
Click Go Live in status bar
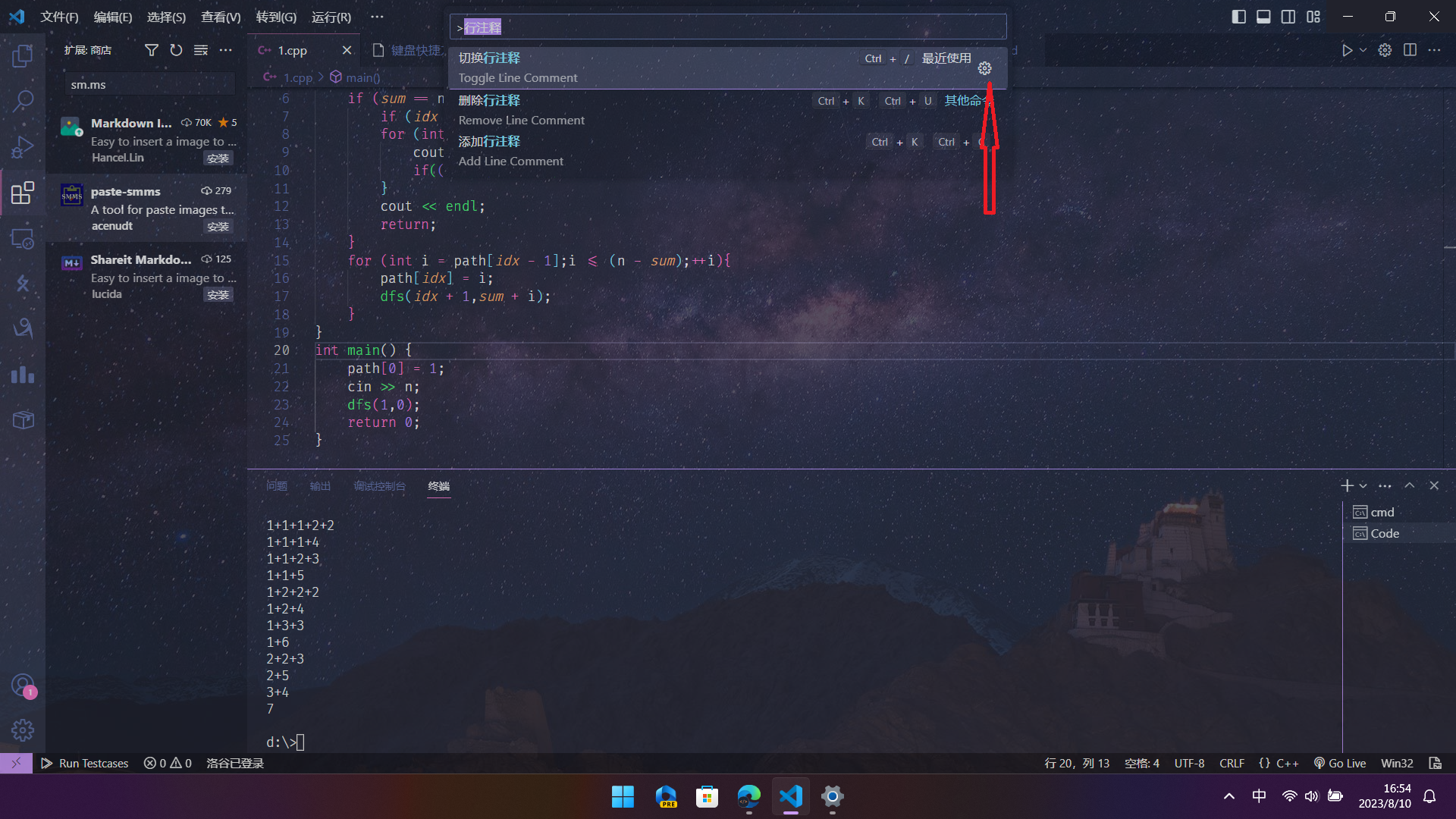(x=1340, y=763)
